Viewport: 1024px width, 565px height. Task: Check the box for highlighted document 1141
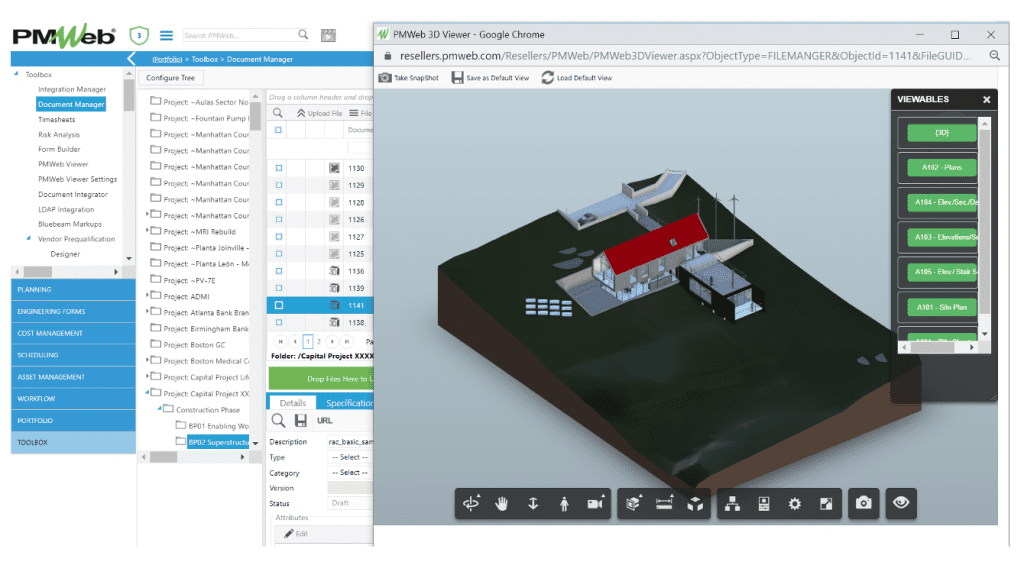click(279, 305)
